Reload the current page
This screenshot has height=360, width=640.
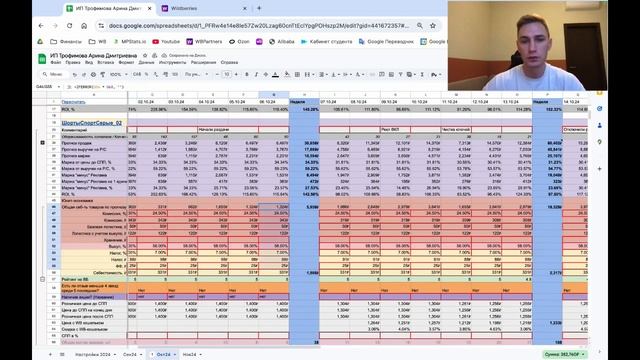click(x=70, y=26)
